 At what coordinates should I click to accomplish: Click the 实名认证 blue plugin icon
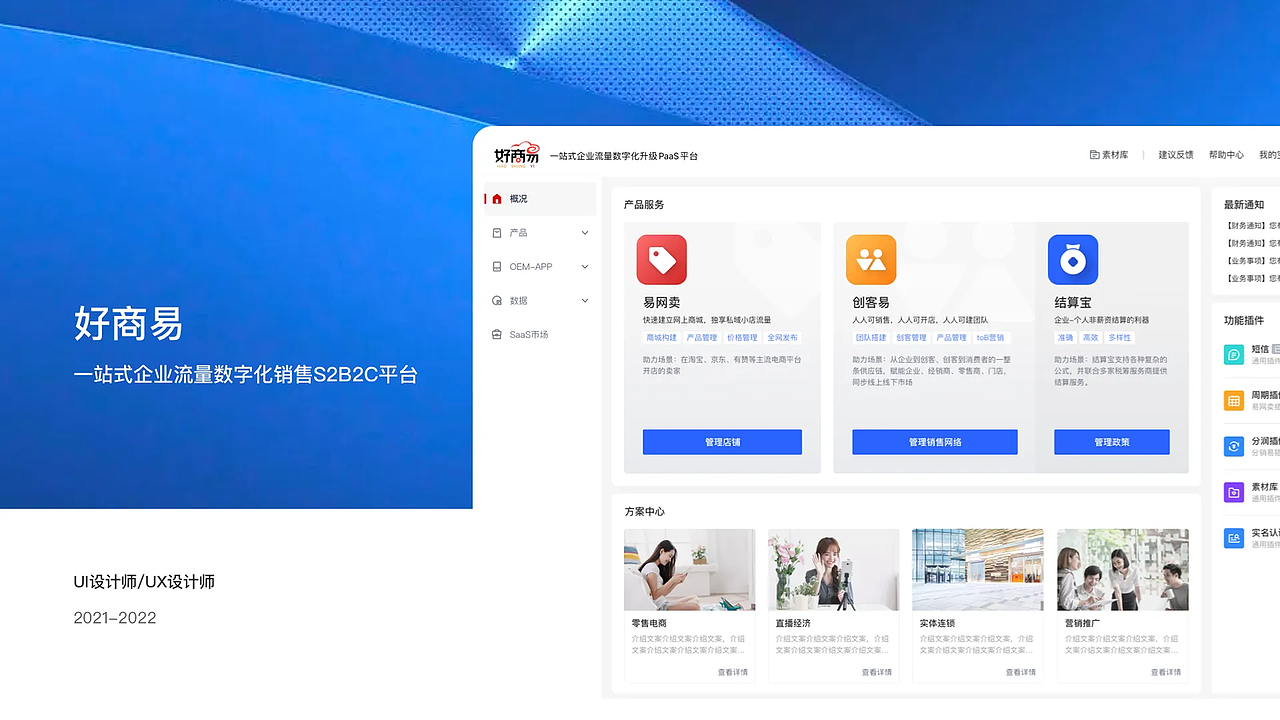coord(1232,538)
